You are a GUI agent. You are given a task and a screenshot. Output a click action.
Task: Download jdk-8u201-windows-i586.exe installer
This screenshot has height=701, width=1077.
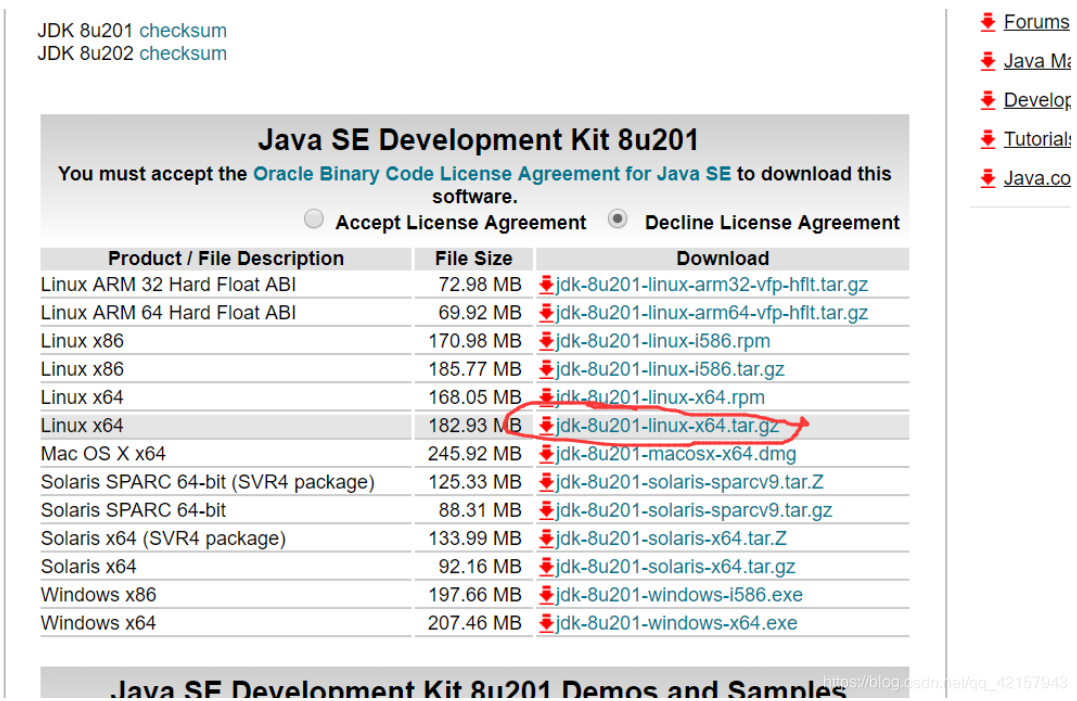679,594
